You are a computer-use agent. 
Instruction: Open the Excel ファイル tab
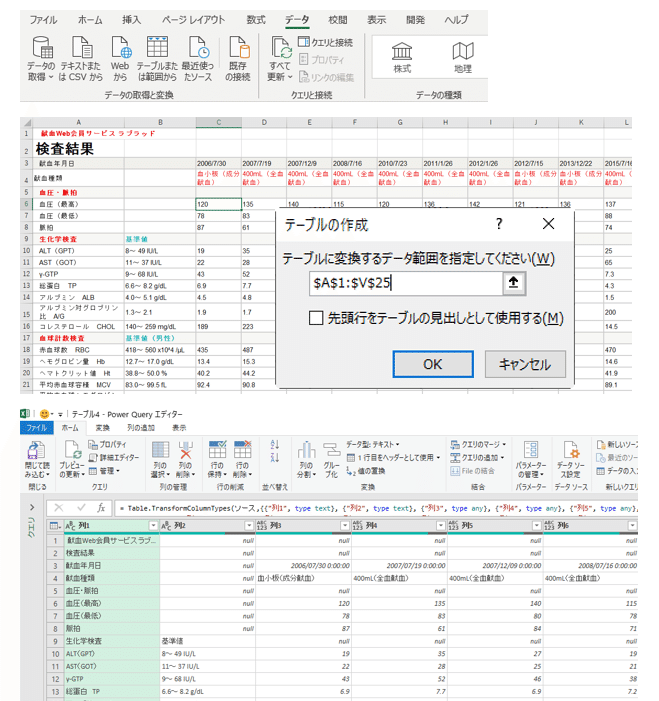(x=43, y=20)
